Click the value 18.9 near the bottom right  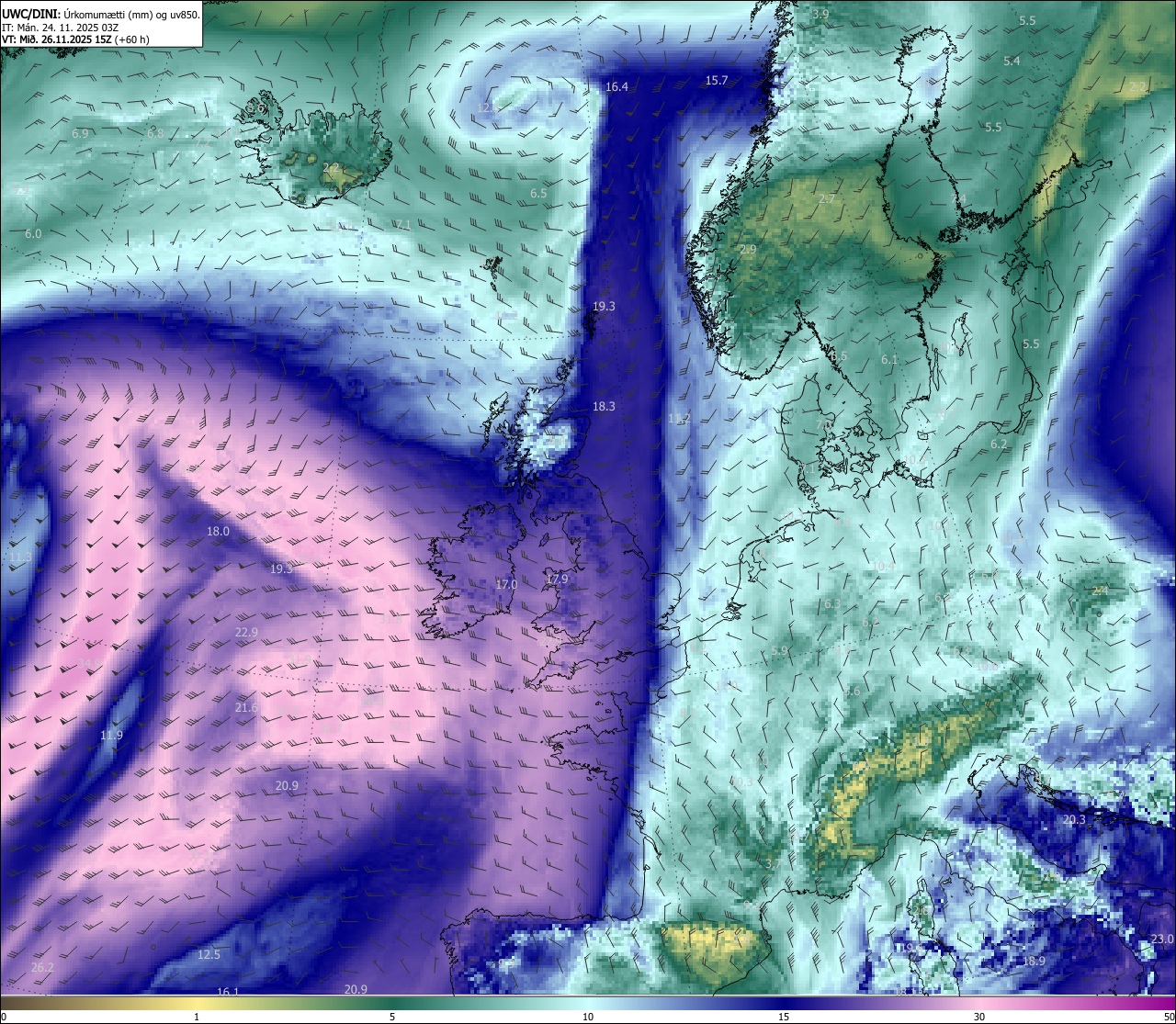click(x=1034, y=961)
